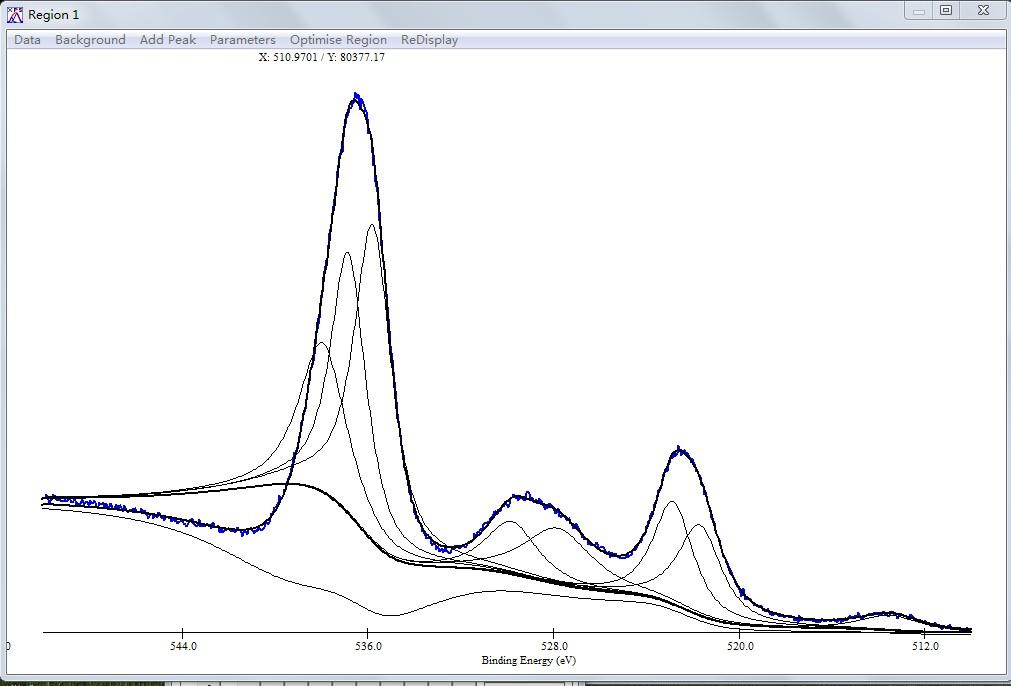Click the 512.0 axis tick label
1011x686 pixels.
[x=925, y=646]
